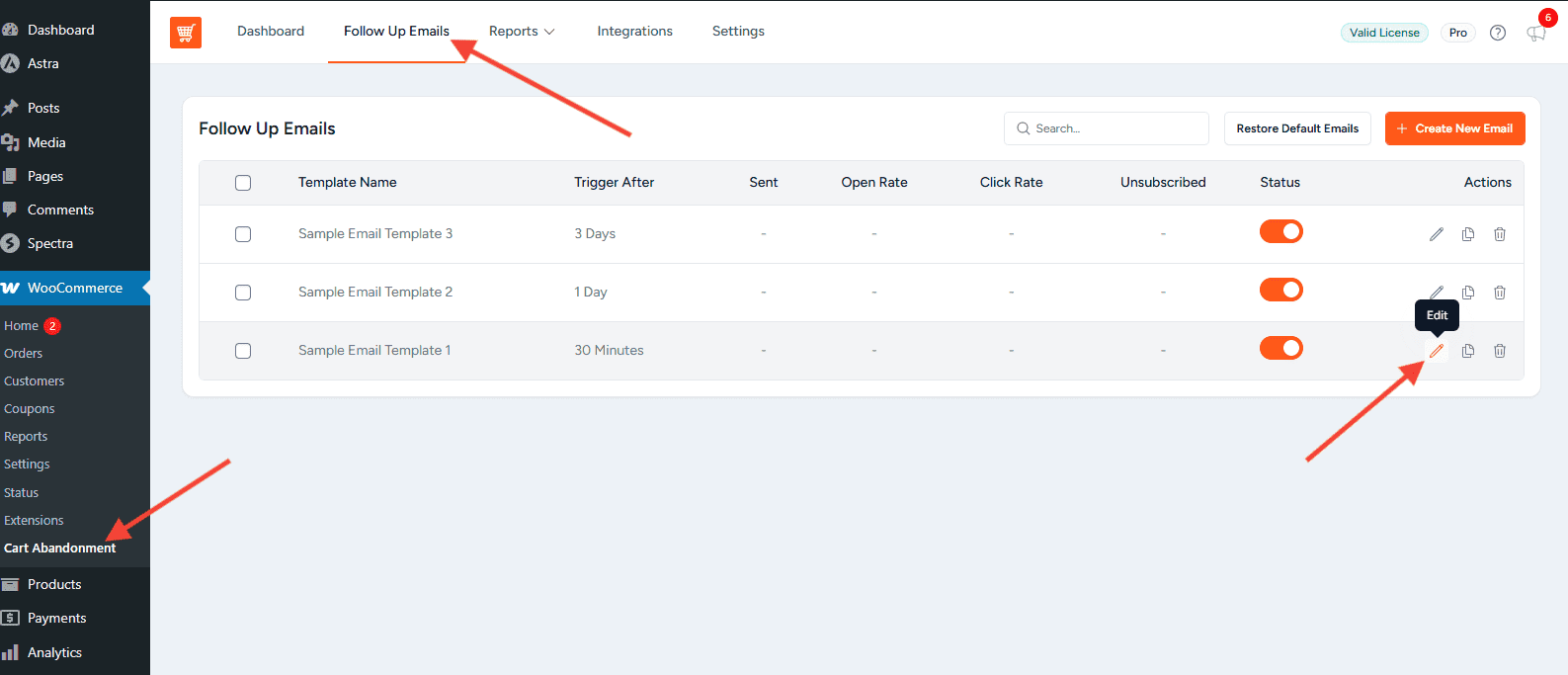Screen dimensions: 1568x675
Task: Disable the Sample Email Template 3 status toggle
Action: click(x=1280, y=231)
